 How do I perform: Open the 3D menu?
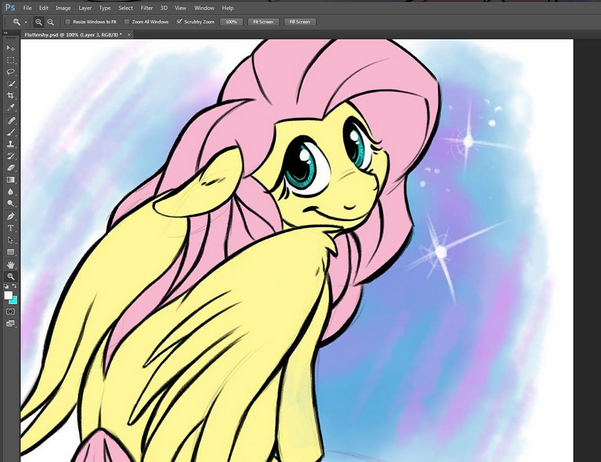164,8
